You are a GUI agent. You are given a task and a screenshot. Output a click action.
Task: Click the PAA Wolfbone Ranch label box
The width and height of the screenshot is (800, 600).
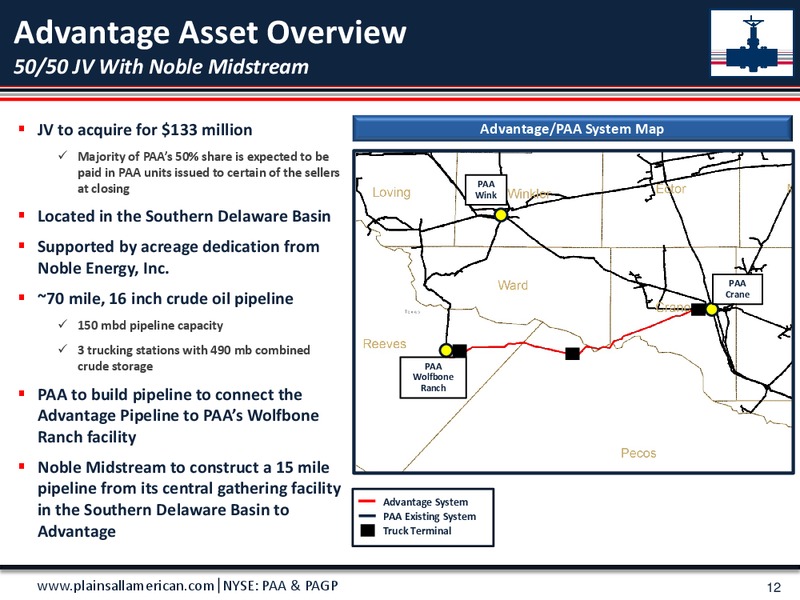[433, 377]
